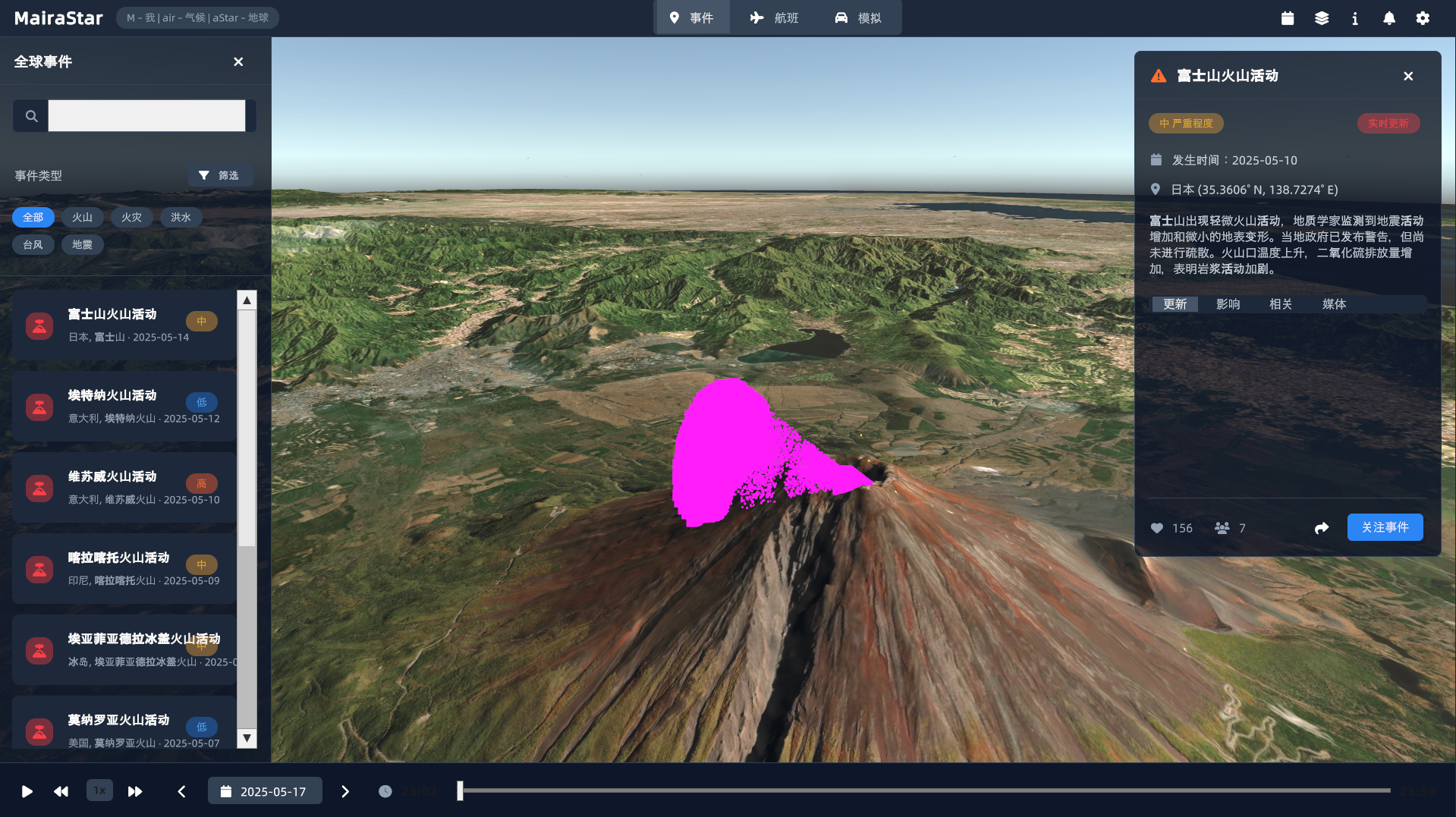Click the 关注事件 button
Image resolution: width=1456 pixels, height=817 pixels.
tap(1385, 527)
